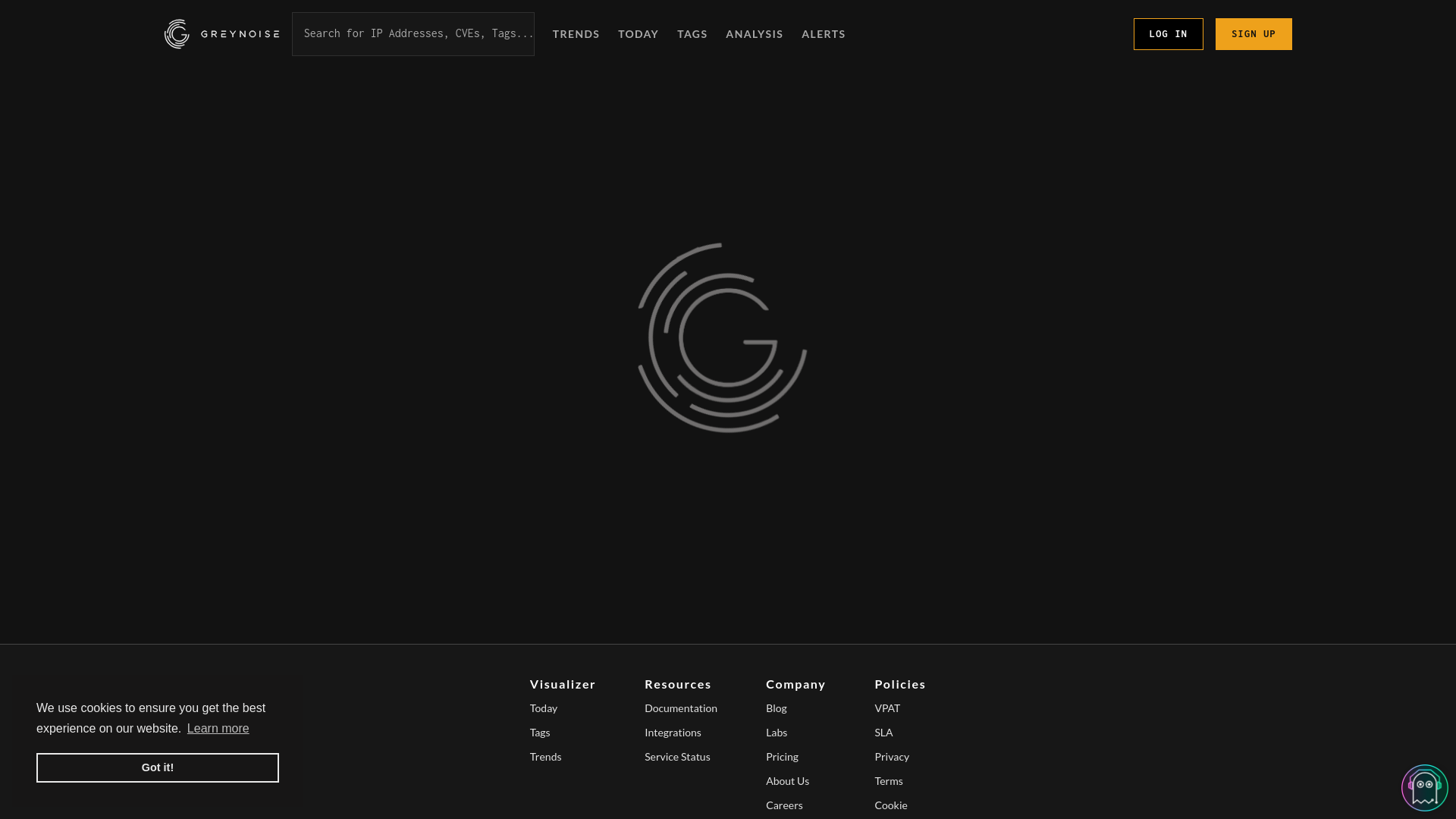
Task: Click the Privacy policy link
Action: pos(892,756)
